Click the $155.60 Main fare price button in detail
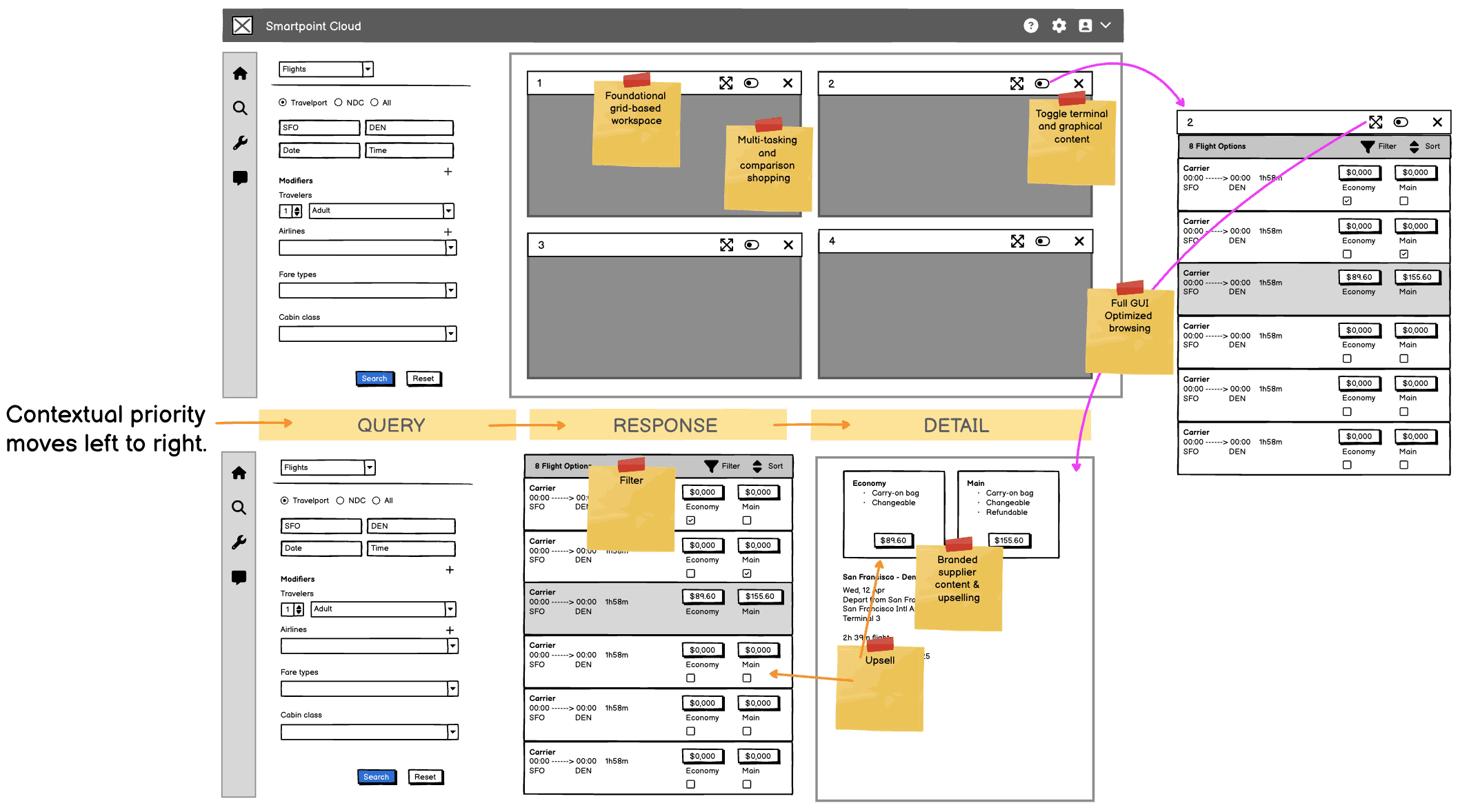Image resolution: width=1469 pixels, height=812 pixels. 1009,540
